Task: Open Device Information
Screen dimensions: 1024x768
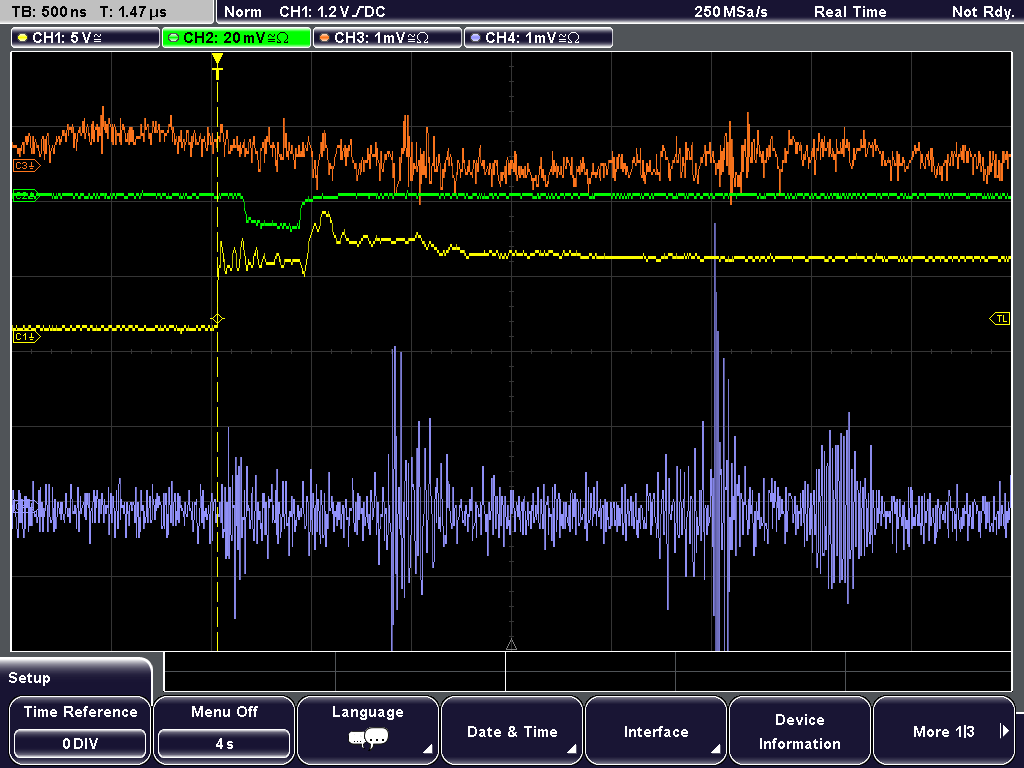Action: (799, 730)
